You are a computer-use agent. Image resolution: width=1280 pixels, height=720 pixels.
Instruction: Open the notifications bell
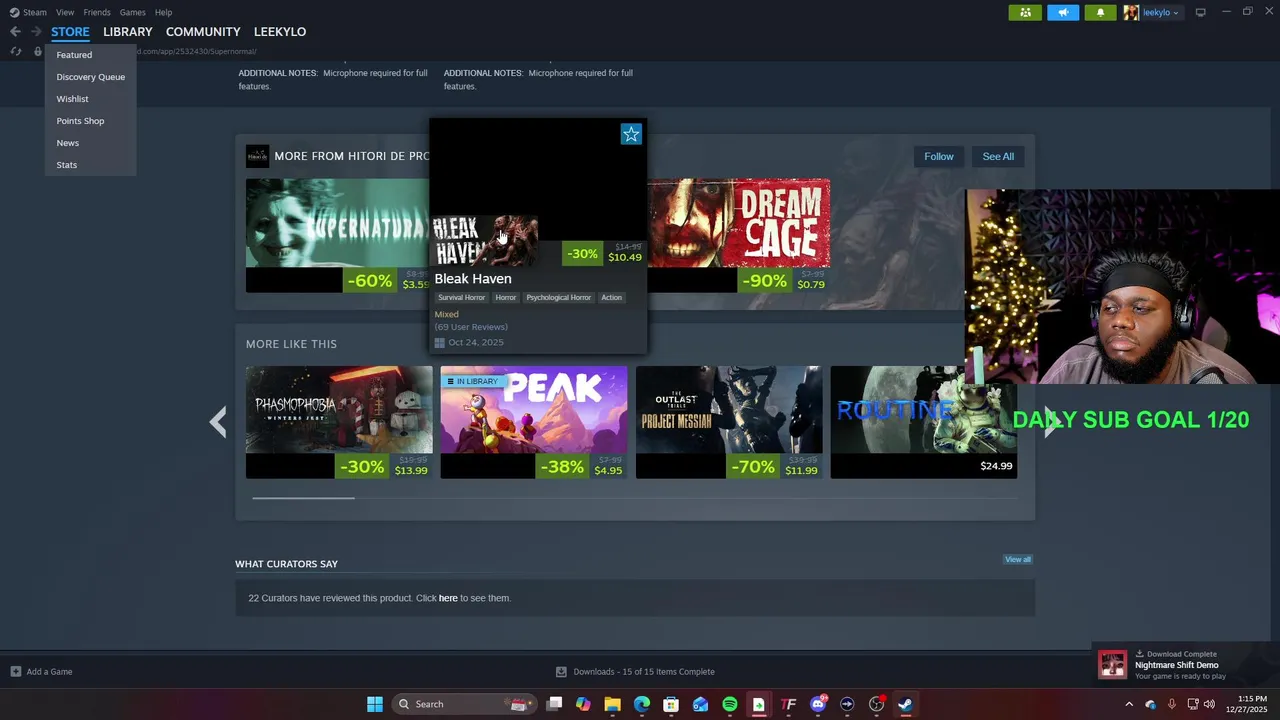(x=1100, y=12)
